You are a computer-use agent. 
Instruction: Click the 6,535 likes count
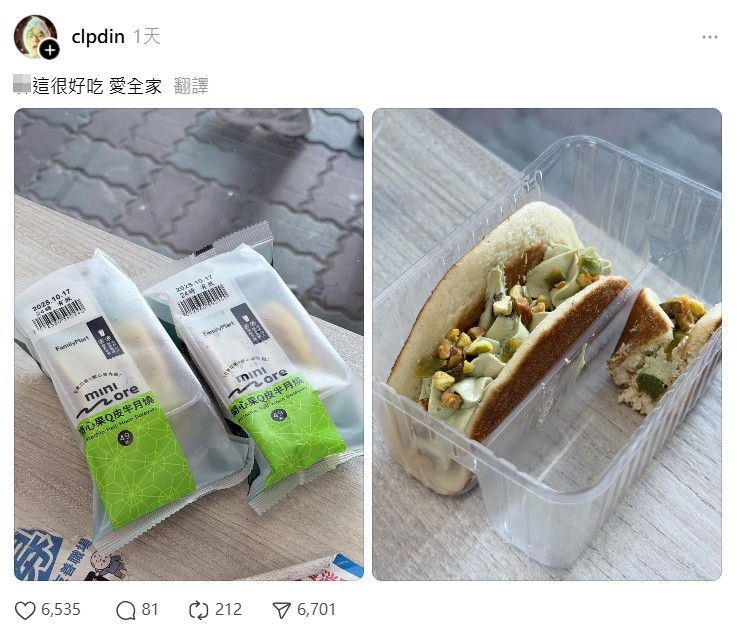[x=61, y=610]
